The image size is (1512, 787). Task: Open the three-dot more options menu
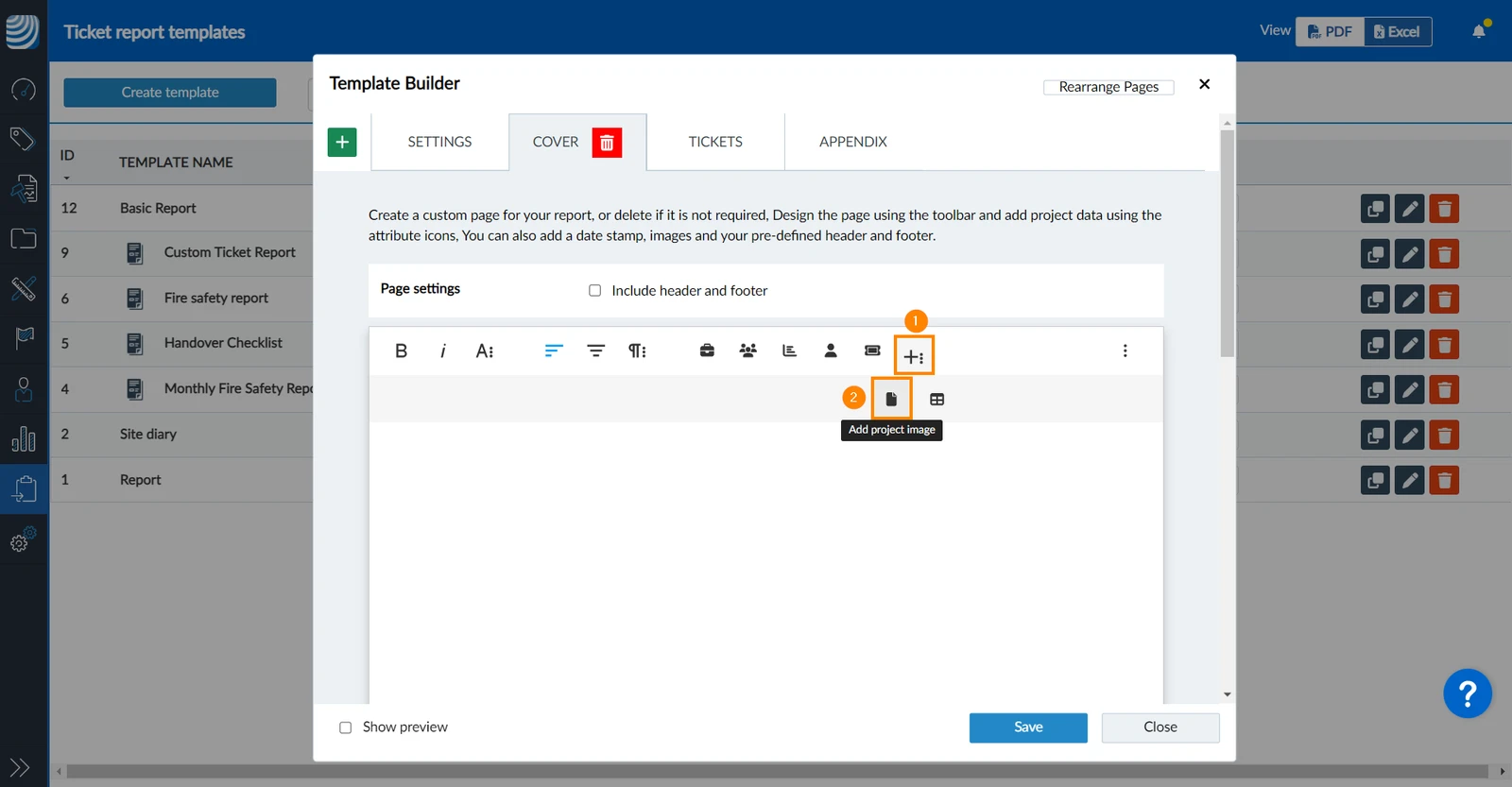pos(1125,351)
